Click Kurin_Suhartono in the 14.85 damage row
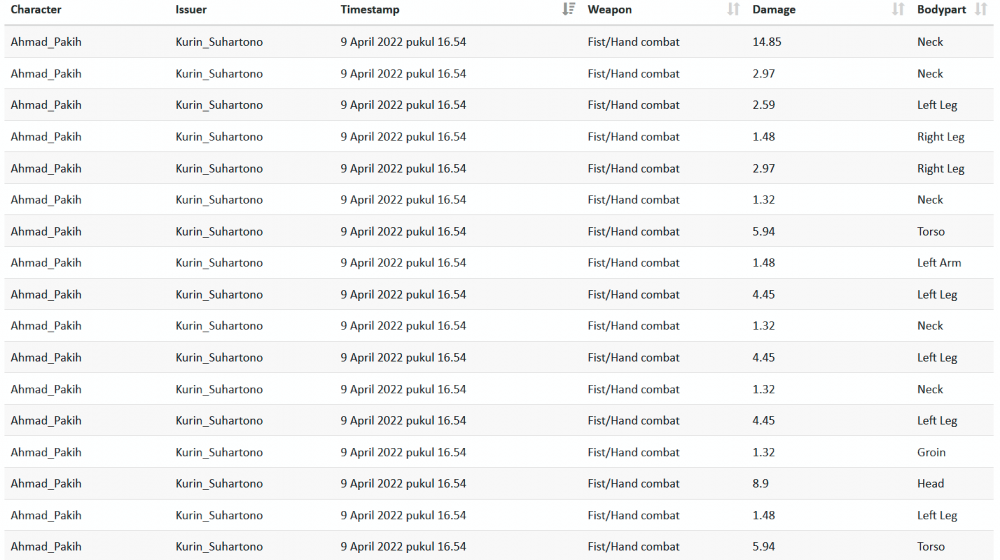 click(x=219, y=42)
